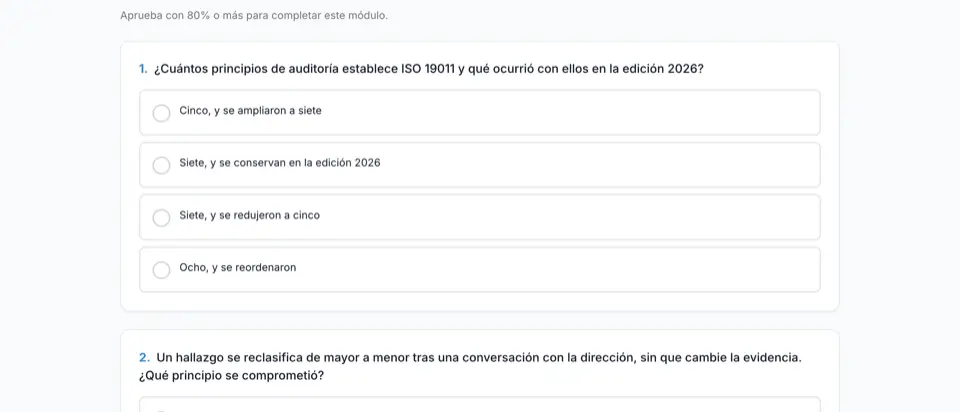
Task: Click question 1 text about ISO 19011 principles
Action: 429,69
